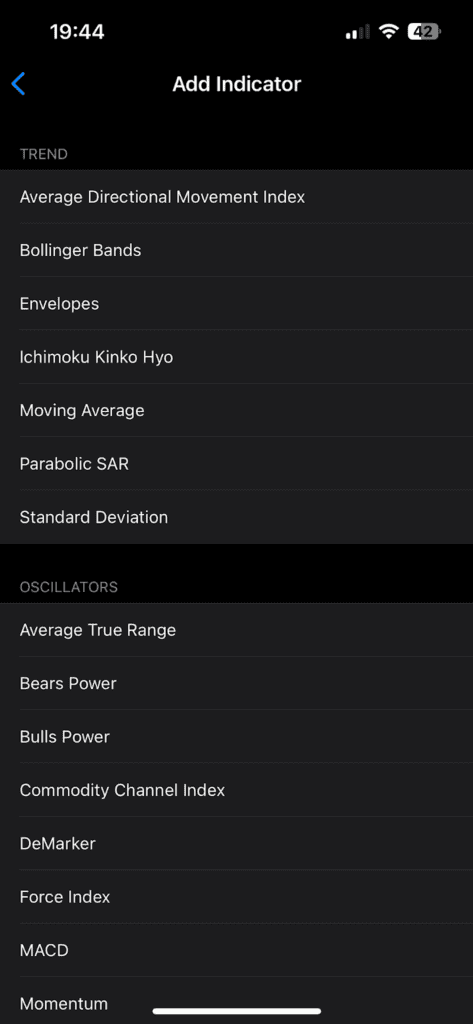Image resolution: width=473 pixels, height=1024 pixels.
Task: Choose the Envelopes indicator
Action: click(236, 304)
